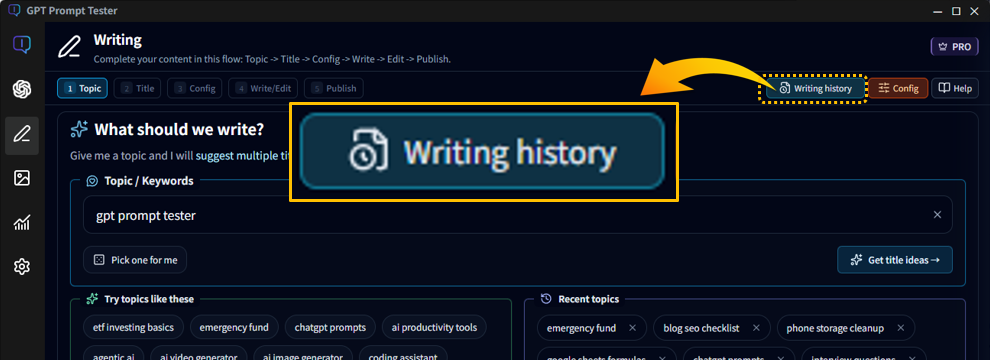Choose 'phone storage cleanup' recent topic
The width and height of the screenshot is (990, 360).
(835, 328)
